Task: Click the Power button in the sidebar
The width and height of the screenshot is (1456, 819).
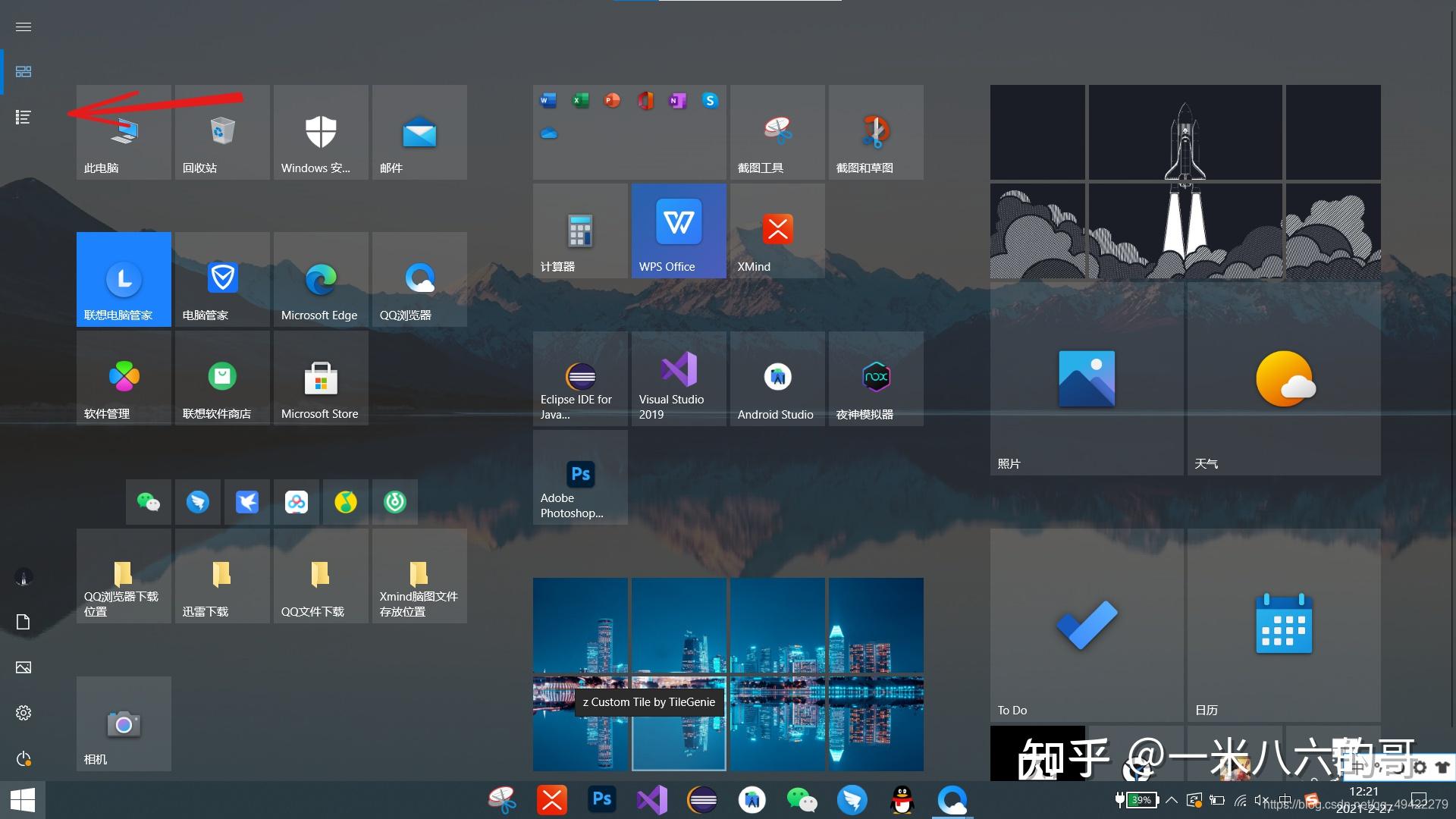Action: 24,759
